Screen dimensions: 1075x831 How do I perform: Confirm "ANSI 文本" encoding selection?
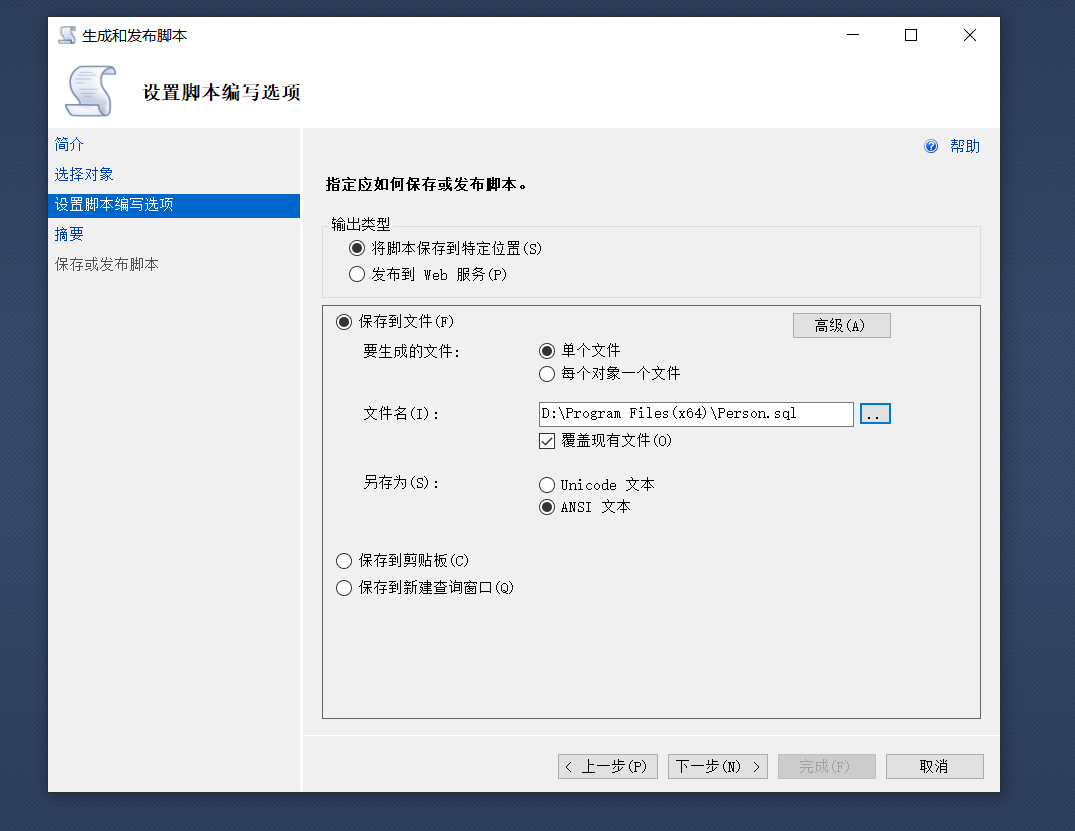(547, 507)
